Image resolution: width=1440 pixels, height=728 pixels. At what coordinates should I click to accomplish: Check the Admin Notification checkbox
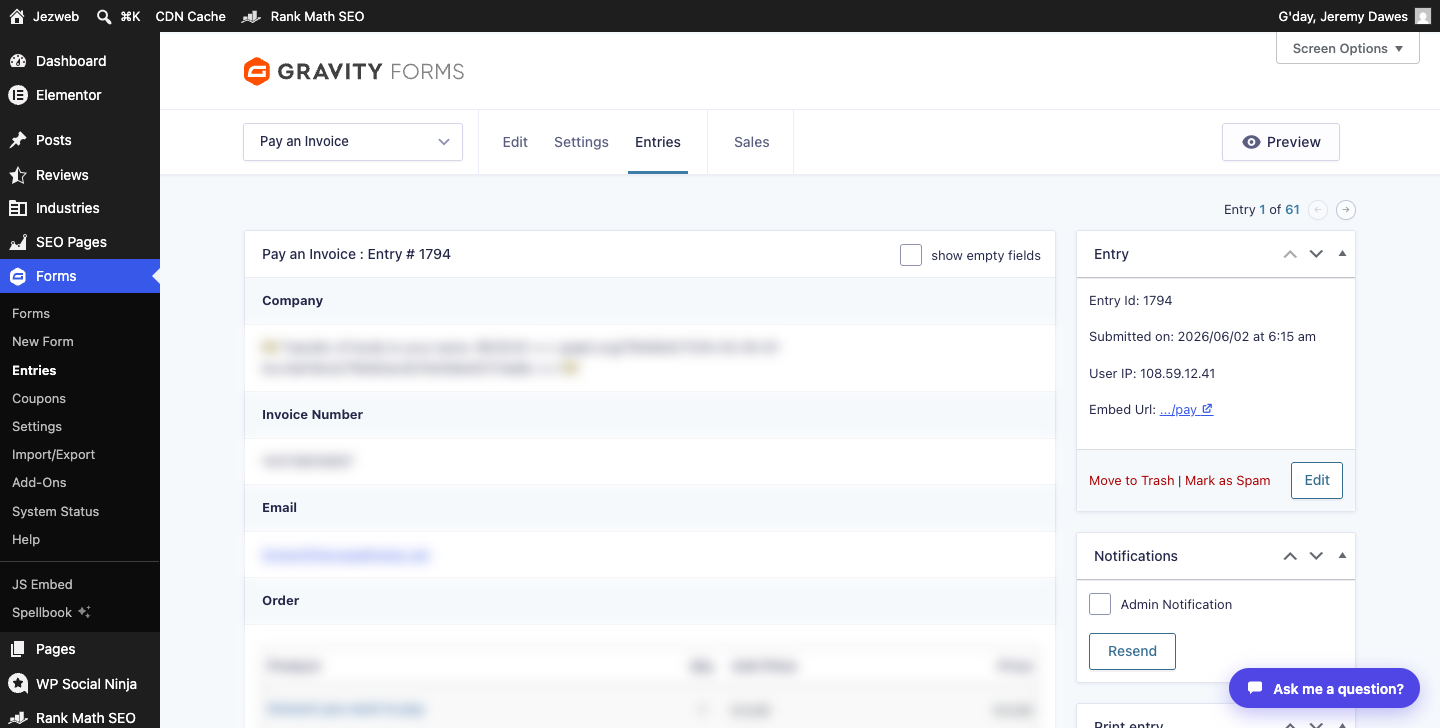pyautogui.click(x=1100, y=604)
